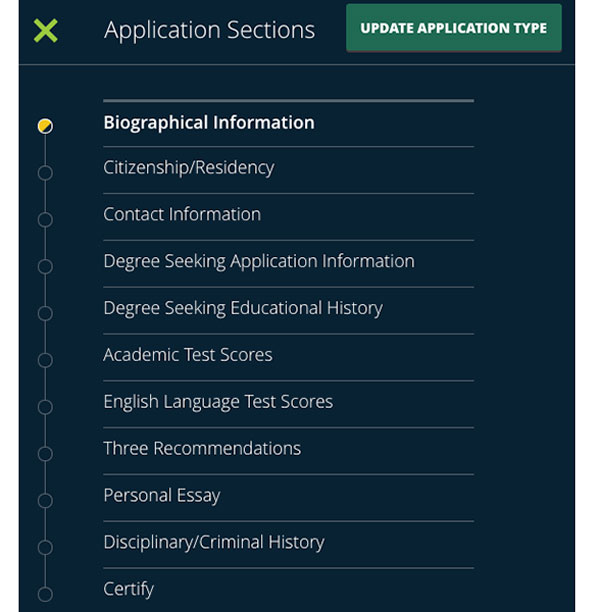Open the Biographical Information section
Image resolution: width=600 pixels, height=612 pixels.
click(209, 123)
